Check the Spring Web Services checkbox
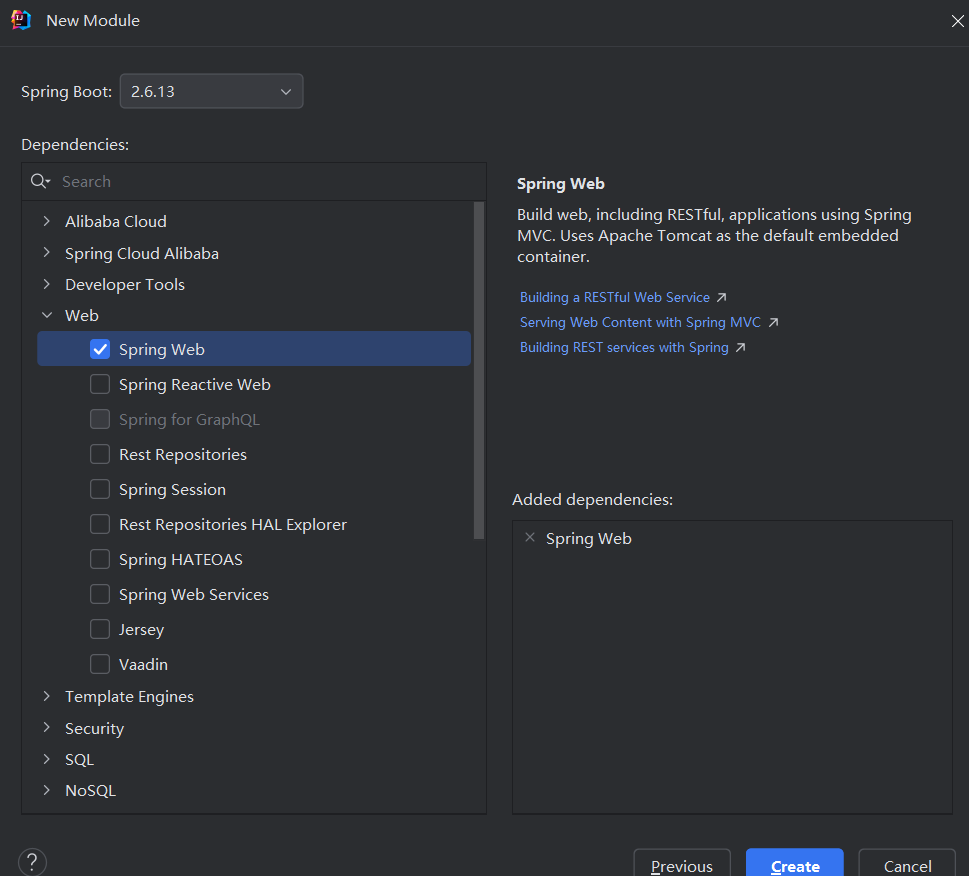 (99, 594)
